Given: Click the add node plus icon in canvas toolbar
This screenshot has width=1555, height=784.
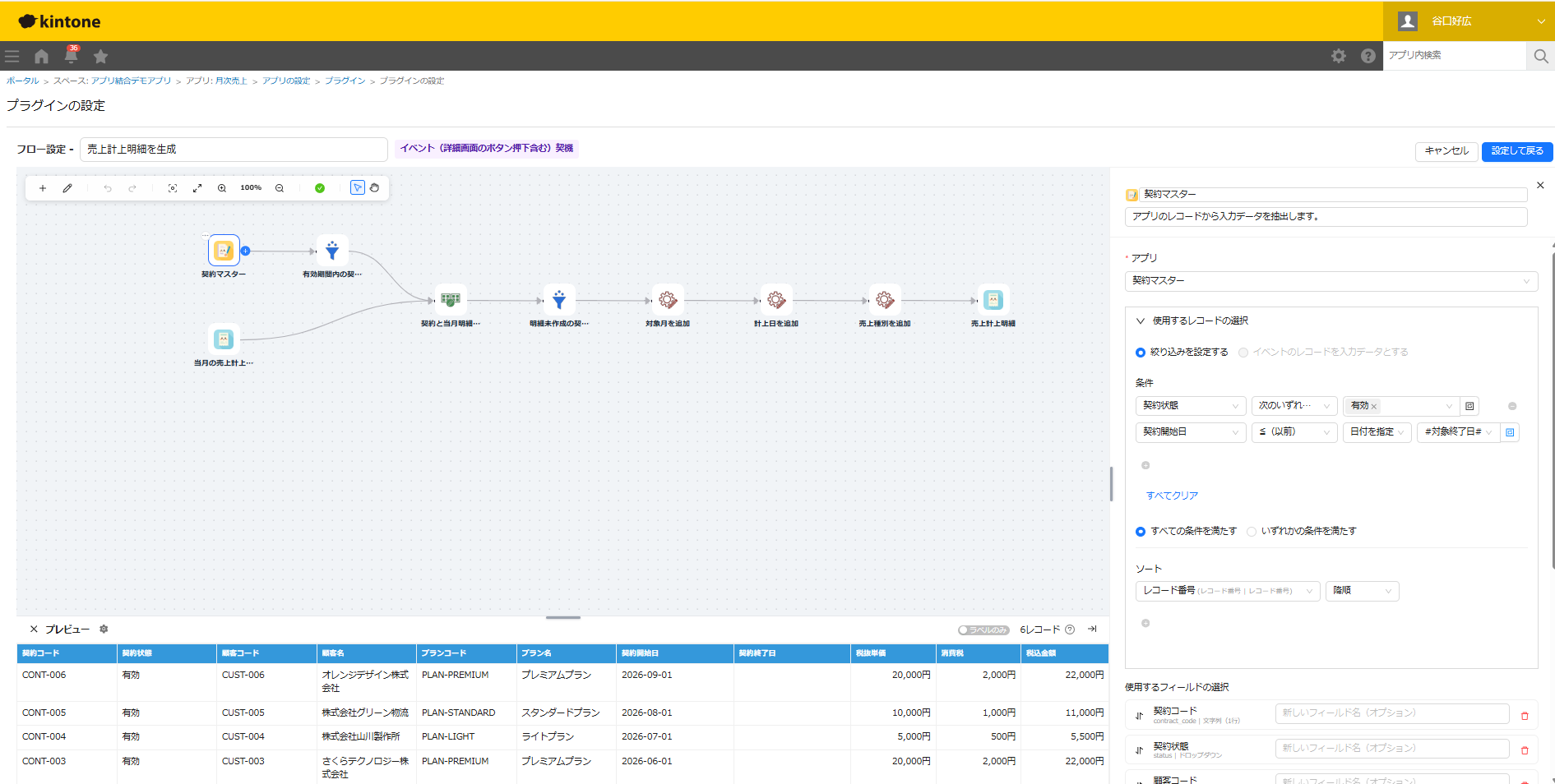Looking at the screenshot, I should pos(43,188).
